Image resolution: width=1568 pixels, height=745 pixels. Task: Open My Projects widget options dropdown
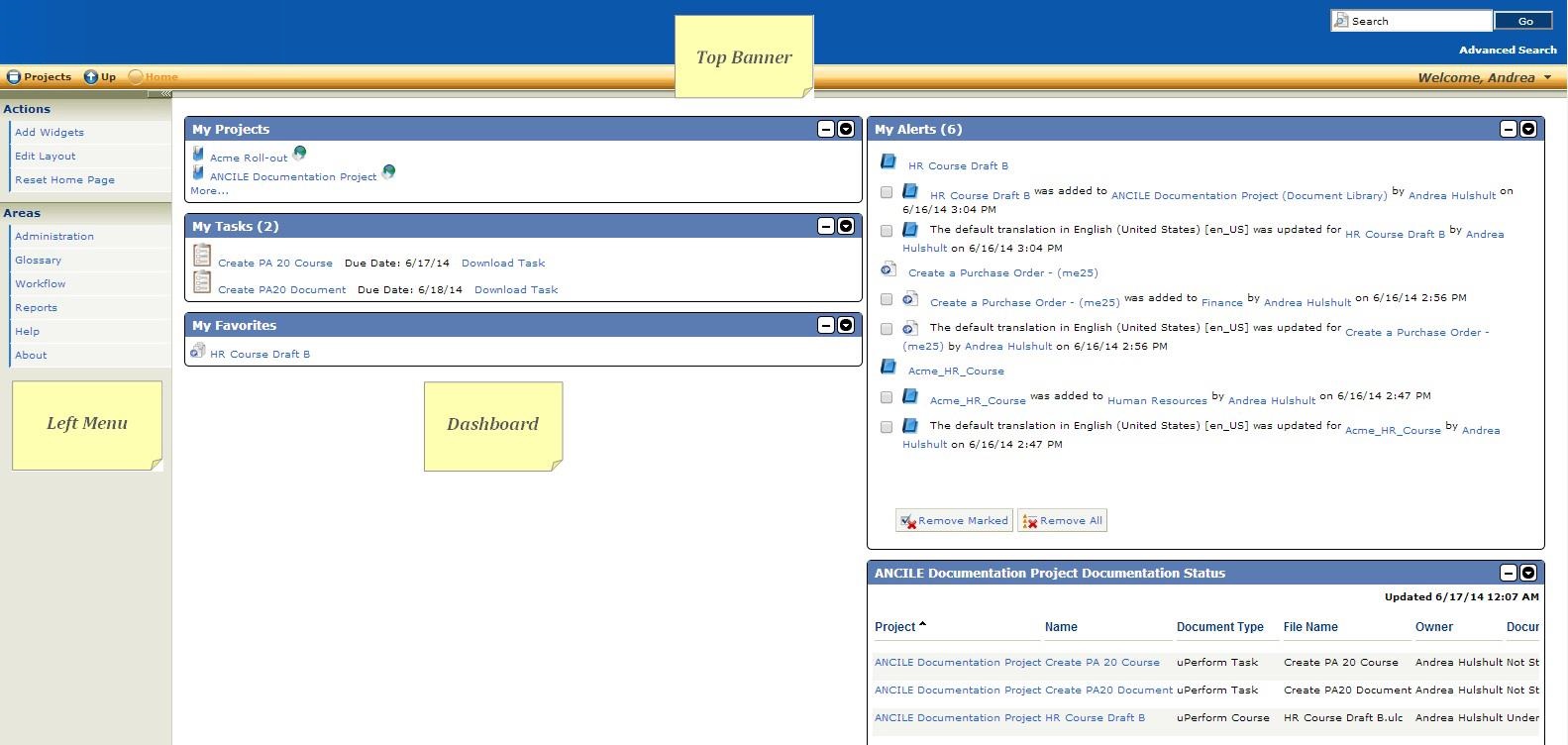846,129
